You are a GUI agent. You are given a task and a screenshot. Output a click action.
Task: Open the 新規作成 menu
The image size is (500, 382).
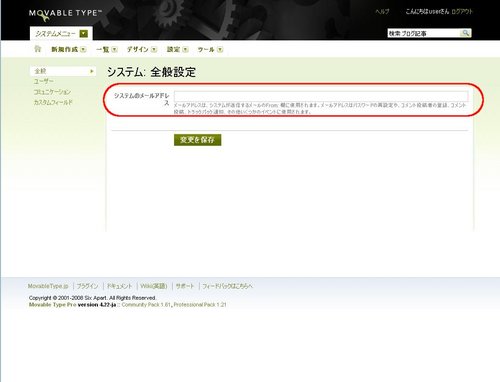click(x=64, y=49)
